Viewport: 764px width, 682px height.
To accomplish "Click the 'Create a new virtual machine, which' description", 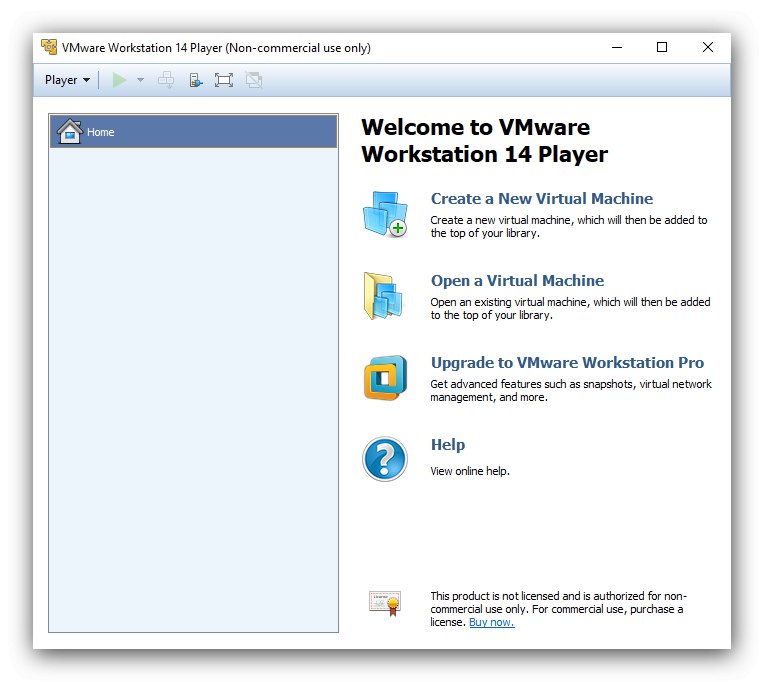I will [x=569, y=227].
